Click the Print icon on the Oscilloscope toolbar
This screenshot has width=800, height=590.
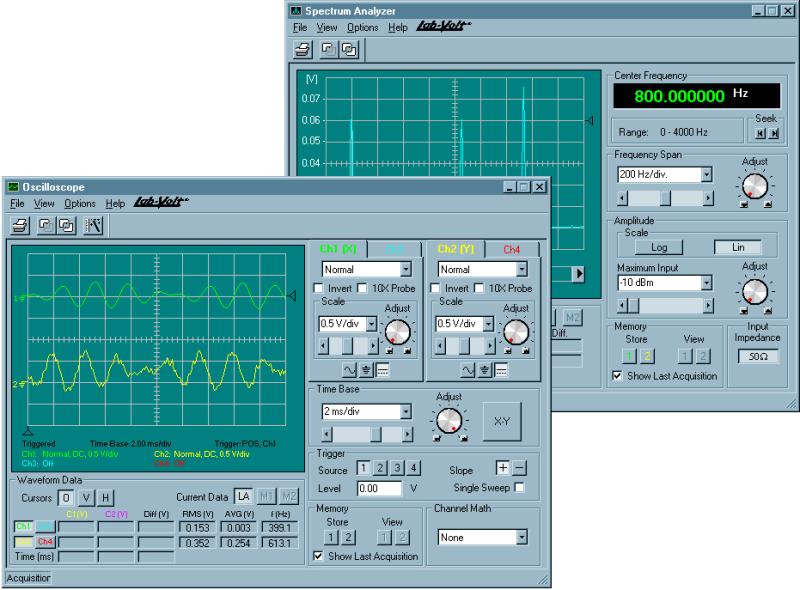coord(19,224)
